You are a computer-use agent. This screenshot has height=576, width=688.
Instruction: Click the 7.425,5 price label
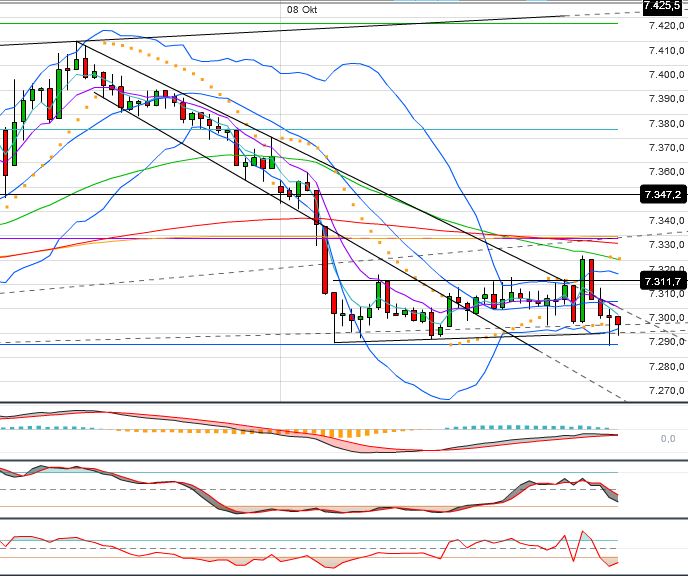pyautogui.click(x=663, y=6)
